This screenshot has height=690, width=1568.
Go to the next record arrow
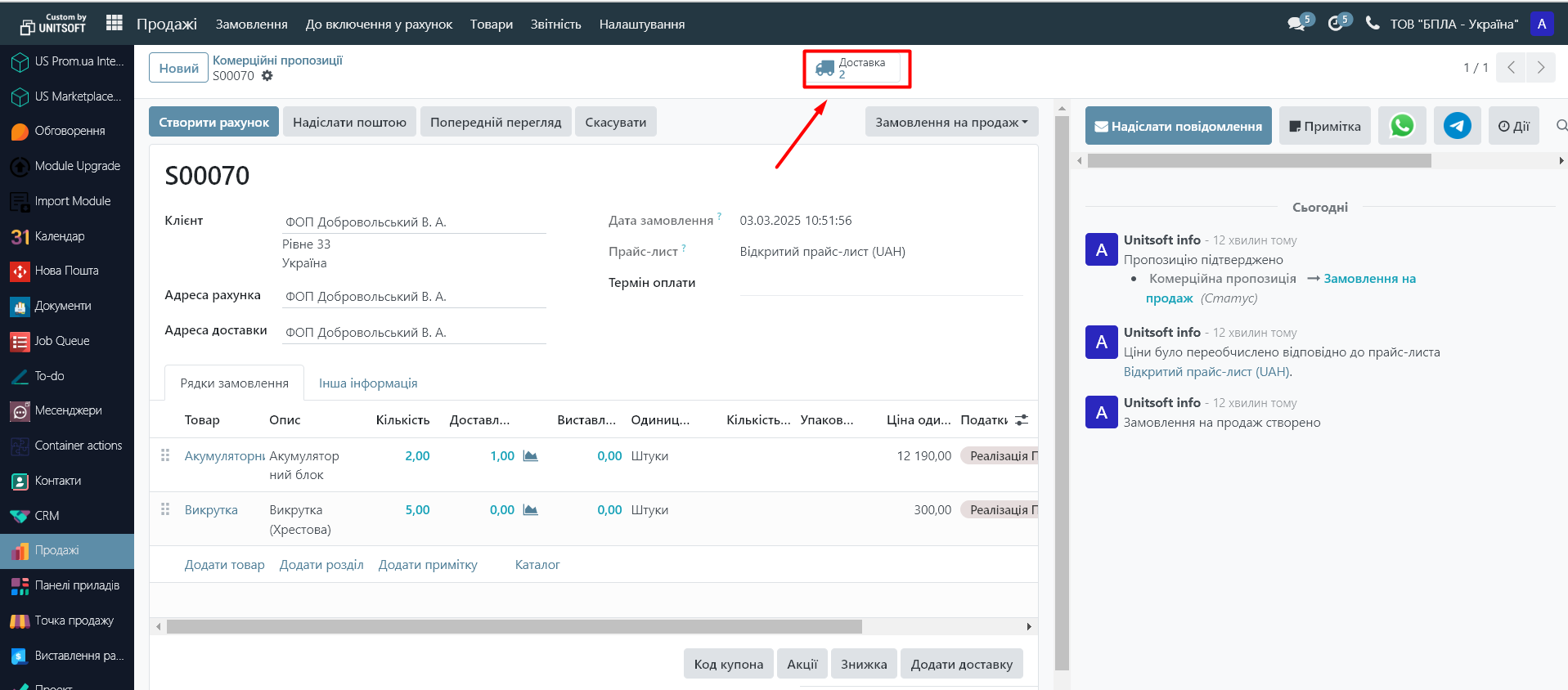point(1541,68)
